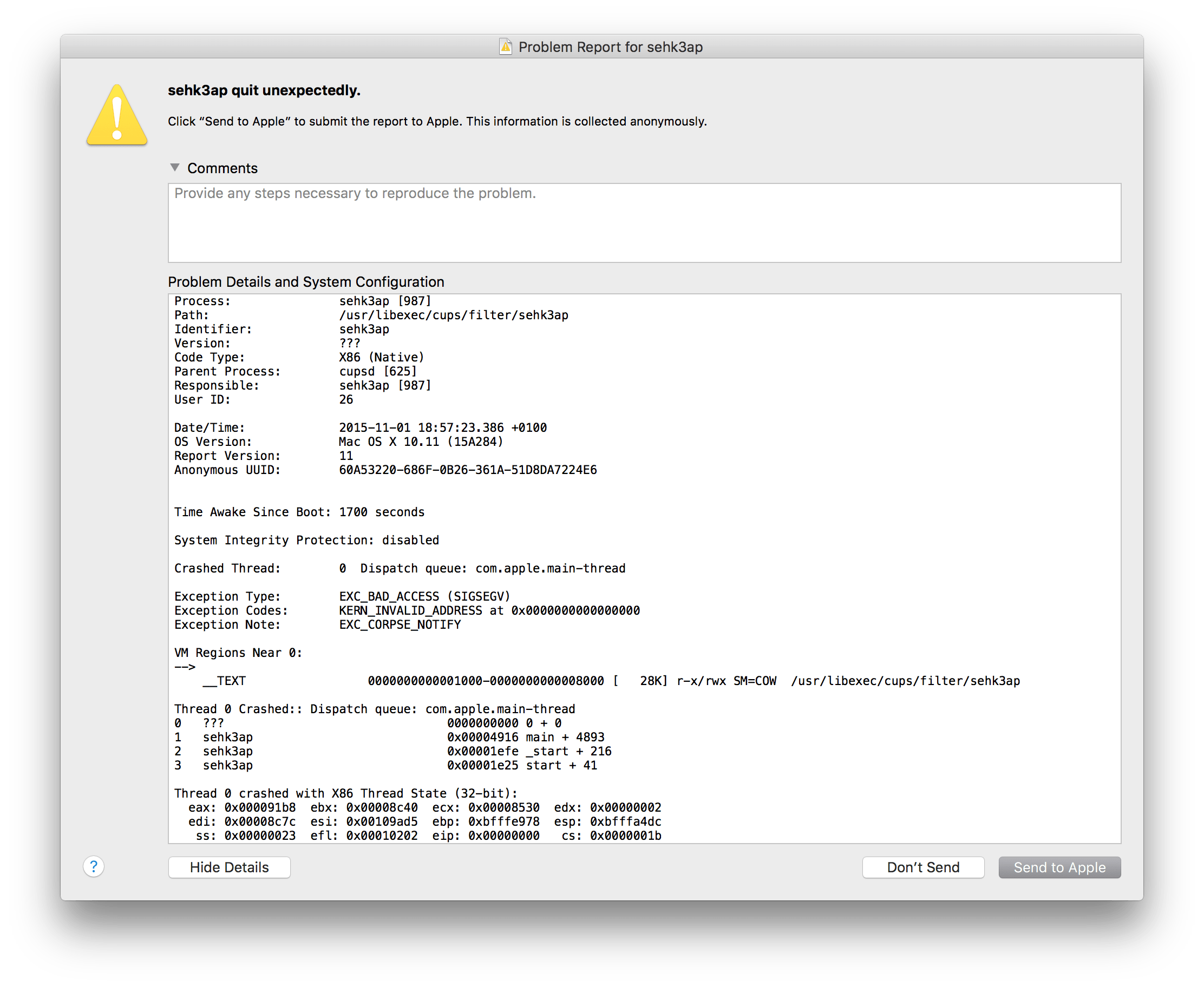Screen dimensions: 1204x987
Task: Click the Send to Apple button
Action: pyautogui.click(x=1059, y=867)
